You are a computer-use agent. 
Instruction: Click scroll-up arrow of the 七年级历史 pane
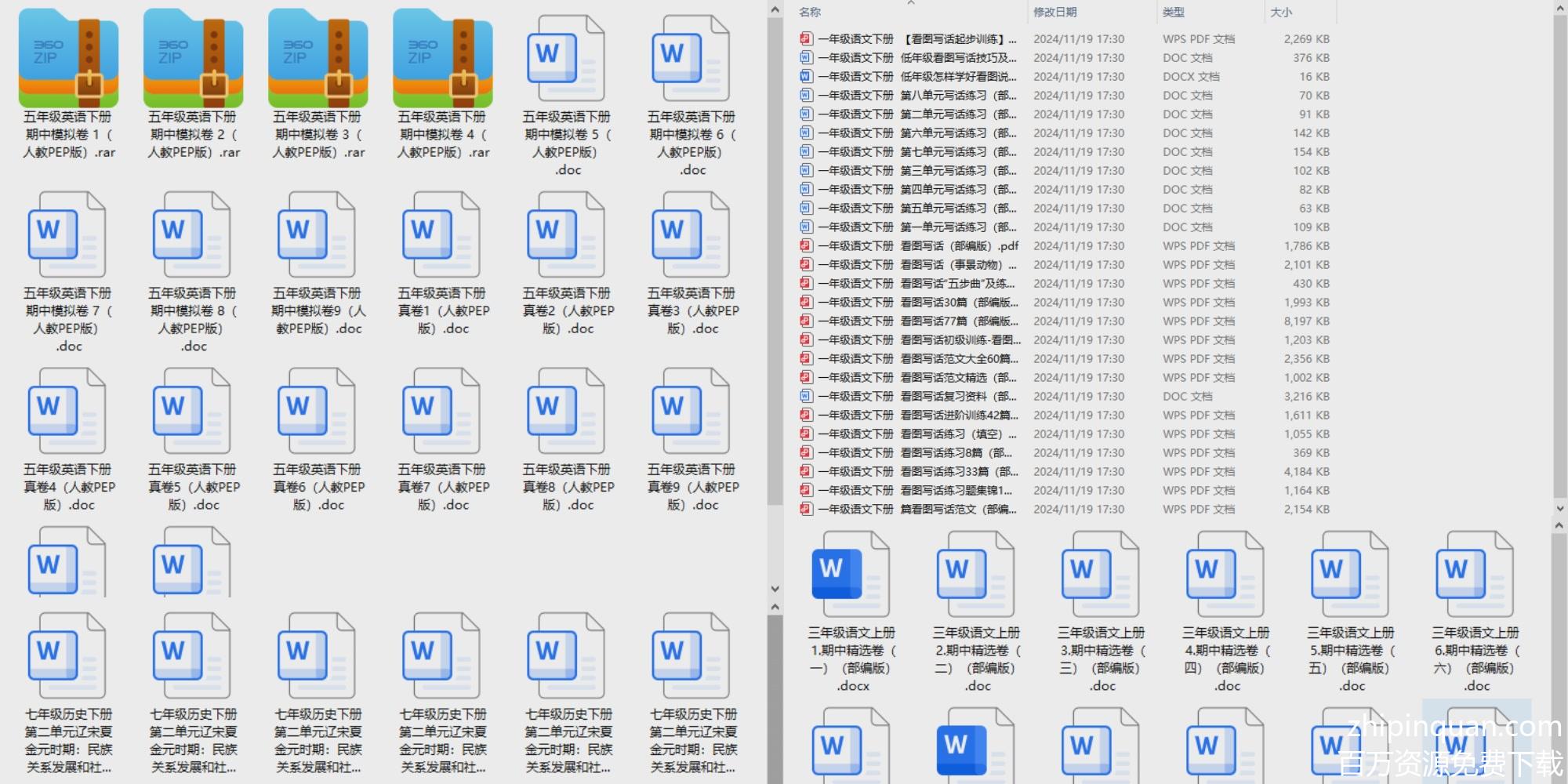775,607
